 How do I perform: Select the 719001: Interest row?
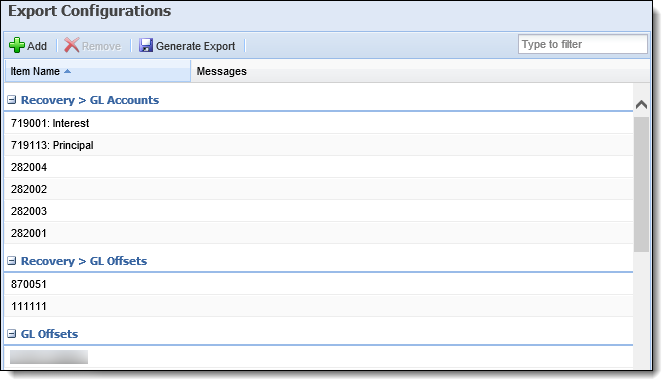pos(319,123)
